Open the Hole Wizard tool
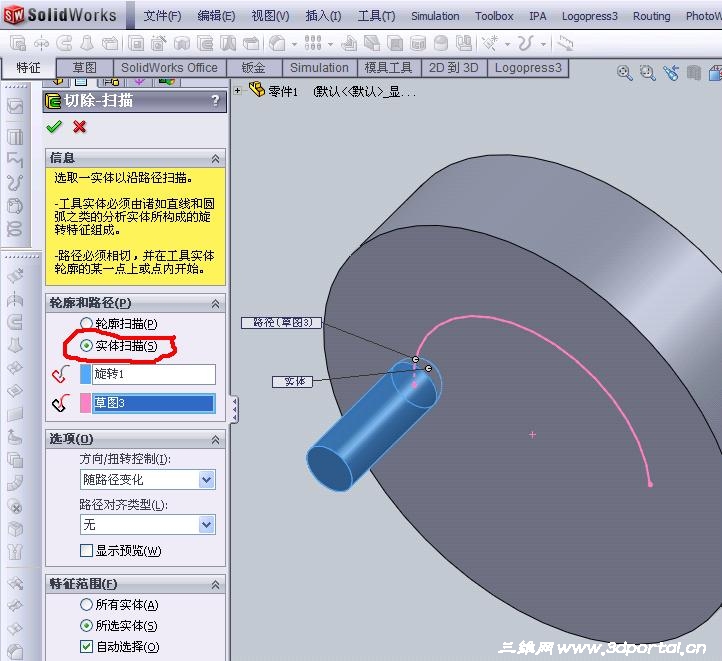722x661 pixels. point(159,43)
